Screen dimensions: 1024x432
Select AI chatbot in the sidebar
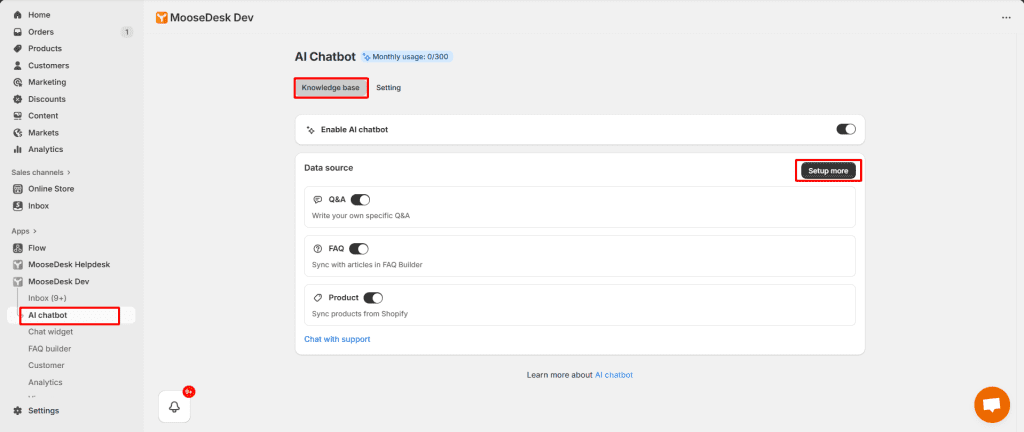[48, 315]
